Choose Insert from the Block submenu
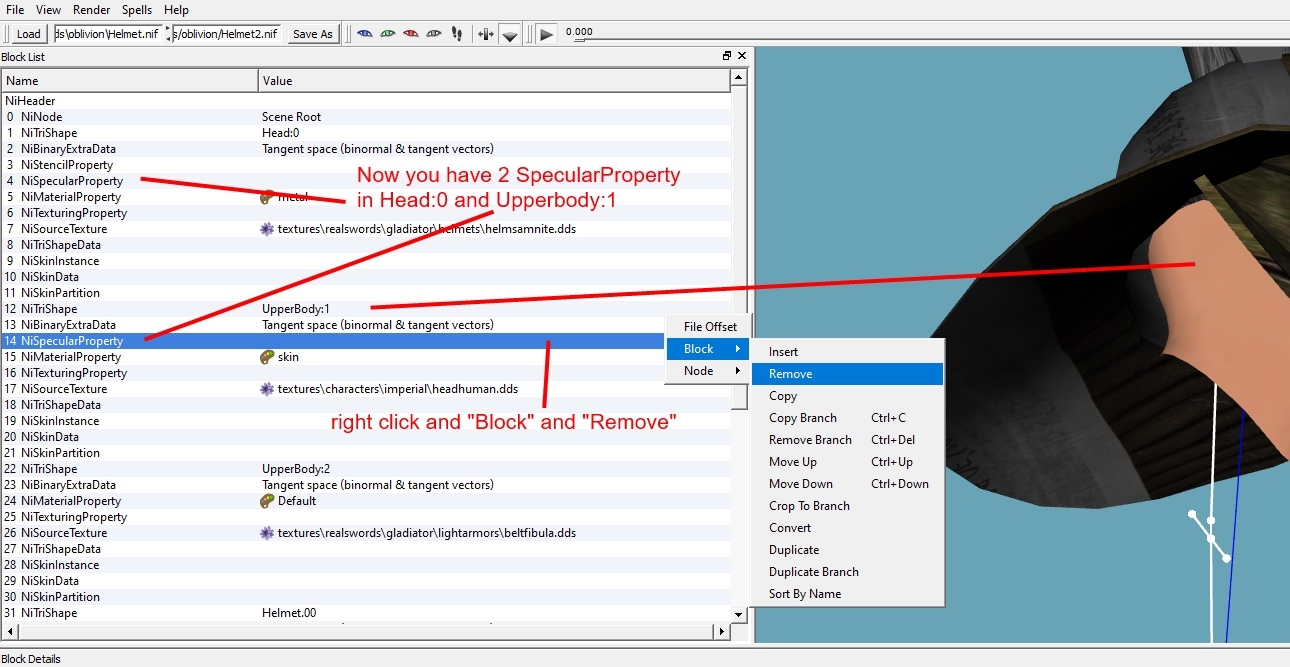The image size is (1290, 667). 847,352
